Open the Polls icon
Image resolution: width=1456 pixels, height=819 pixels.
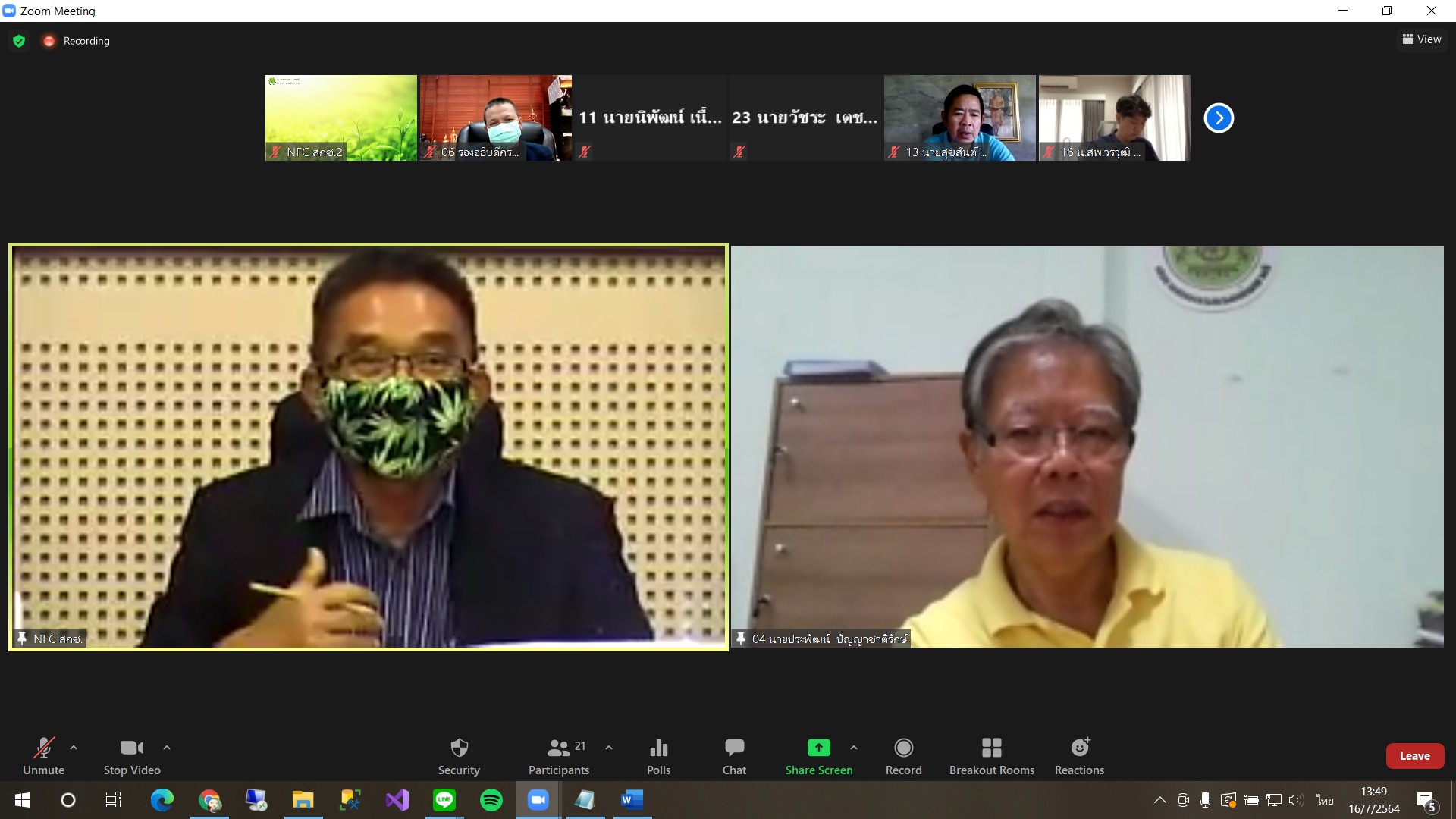658,756
